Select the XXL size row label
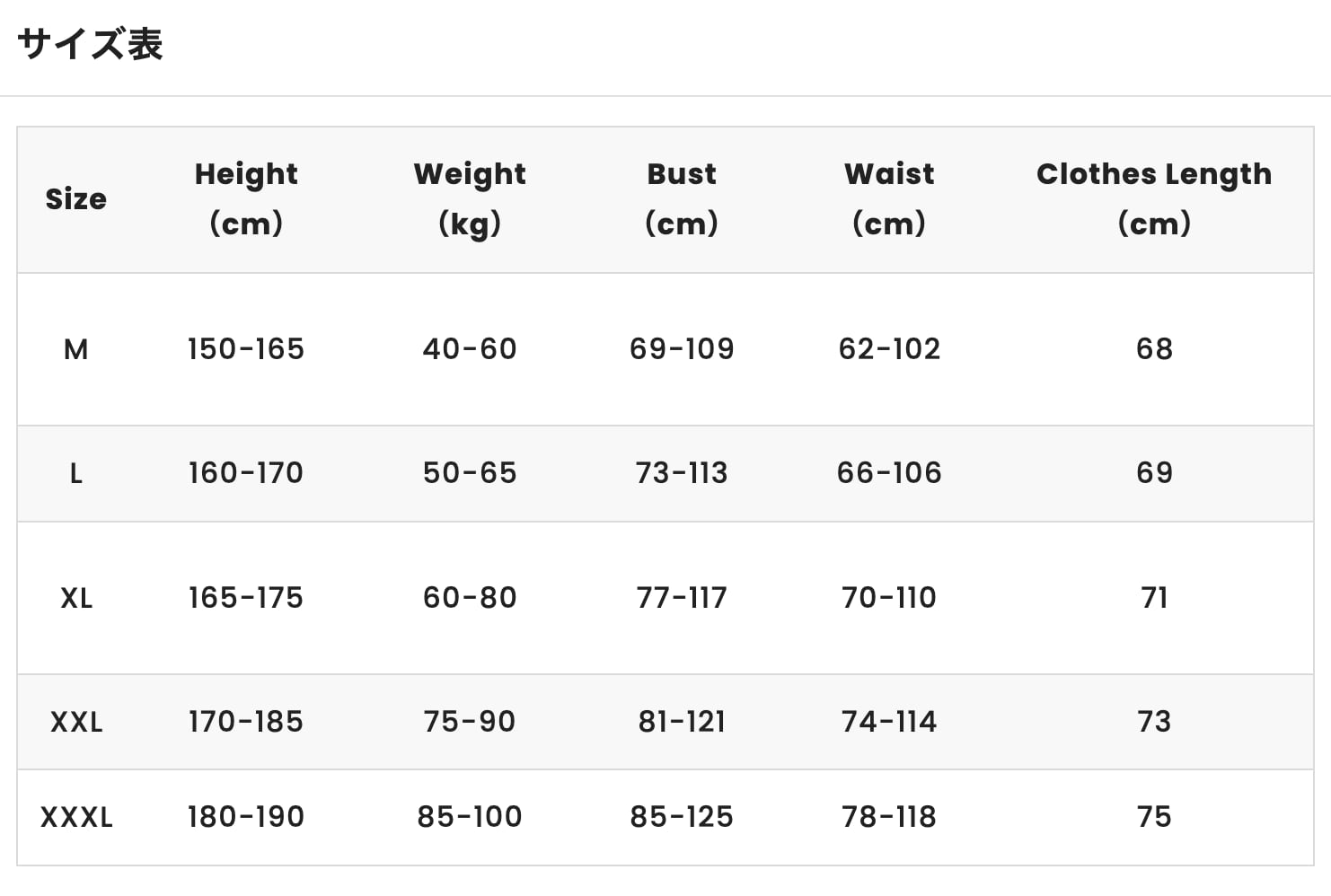 pyautogui.click(x=75, y=722)
